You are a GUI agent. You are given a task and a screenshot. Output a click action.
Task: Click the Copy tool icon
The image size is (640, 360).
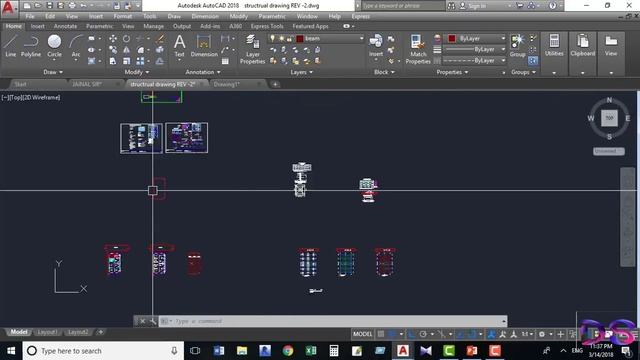(x=113, y=50)
